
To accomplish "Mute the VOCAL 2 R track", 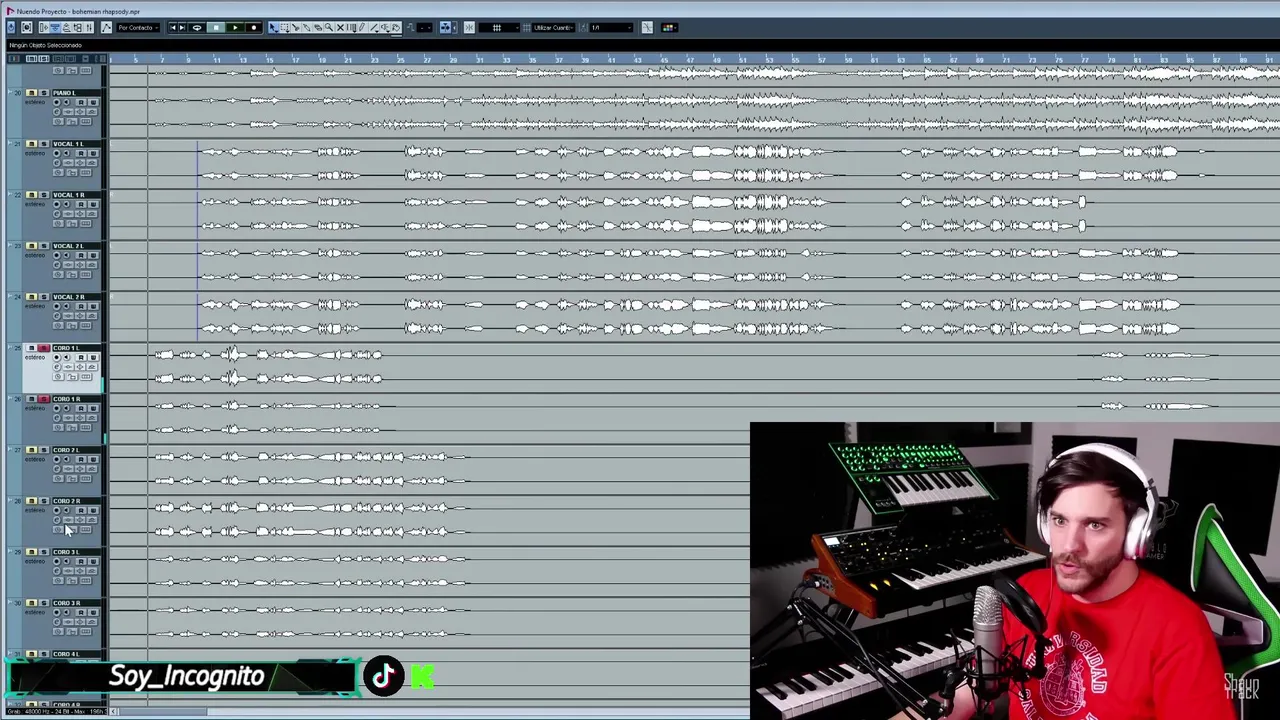I will point(31,297).
